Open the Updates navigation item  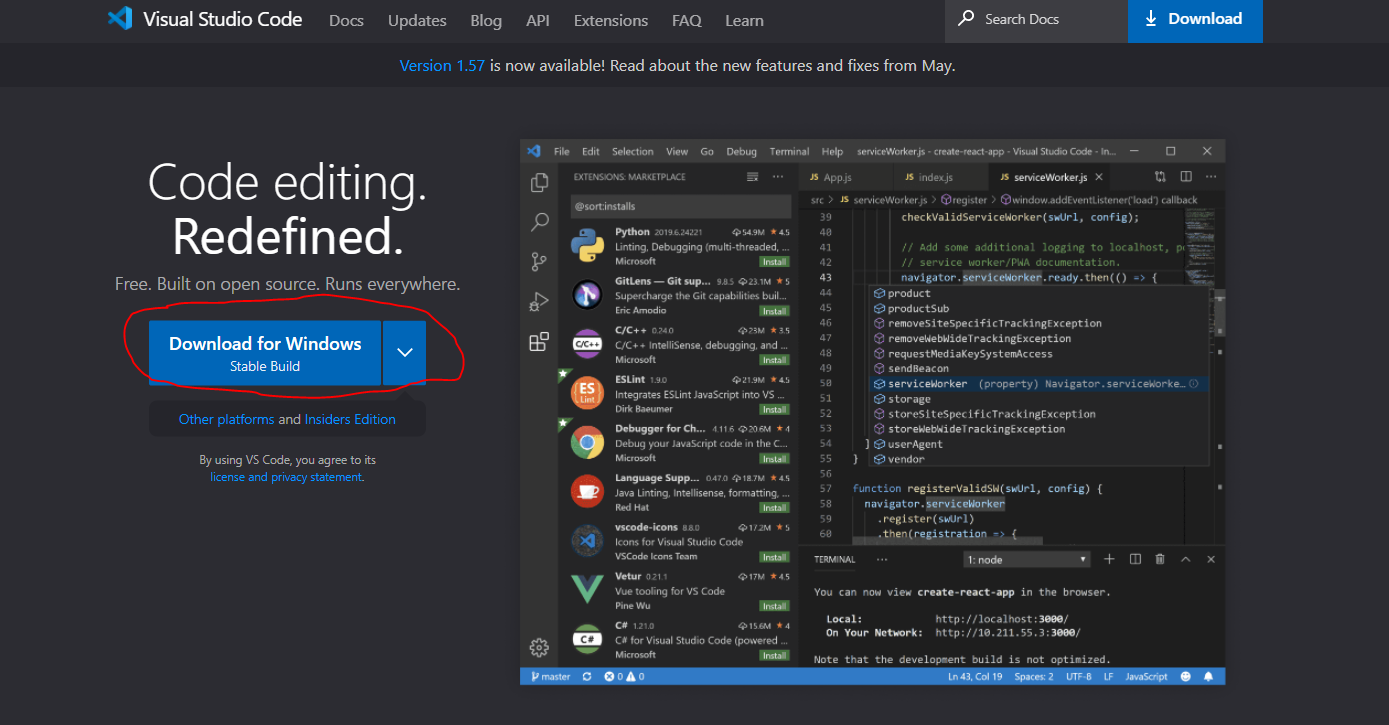pyautogui.click(x=417, y=20)
